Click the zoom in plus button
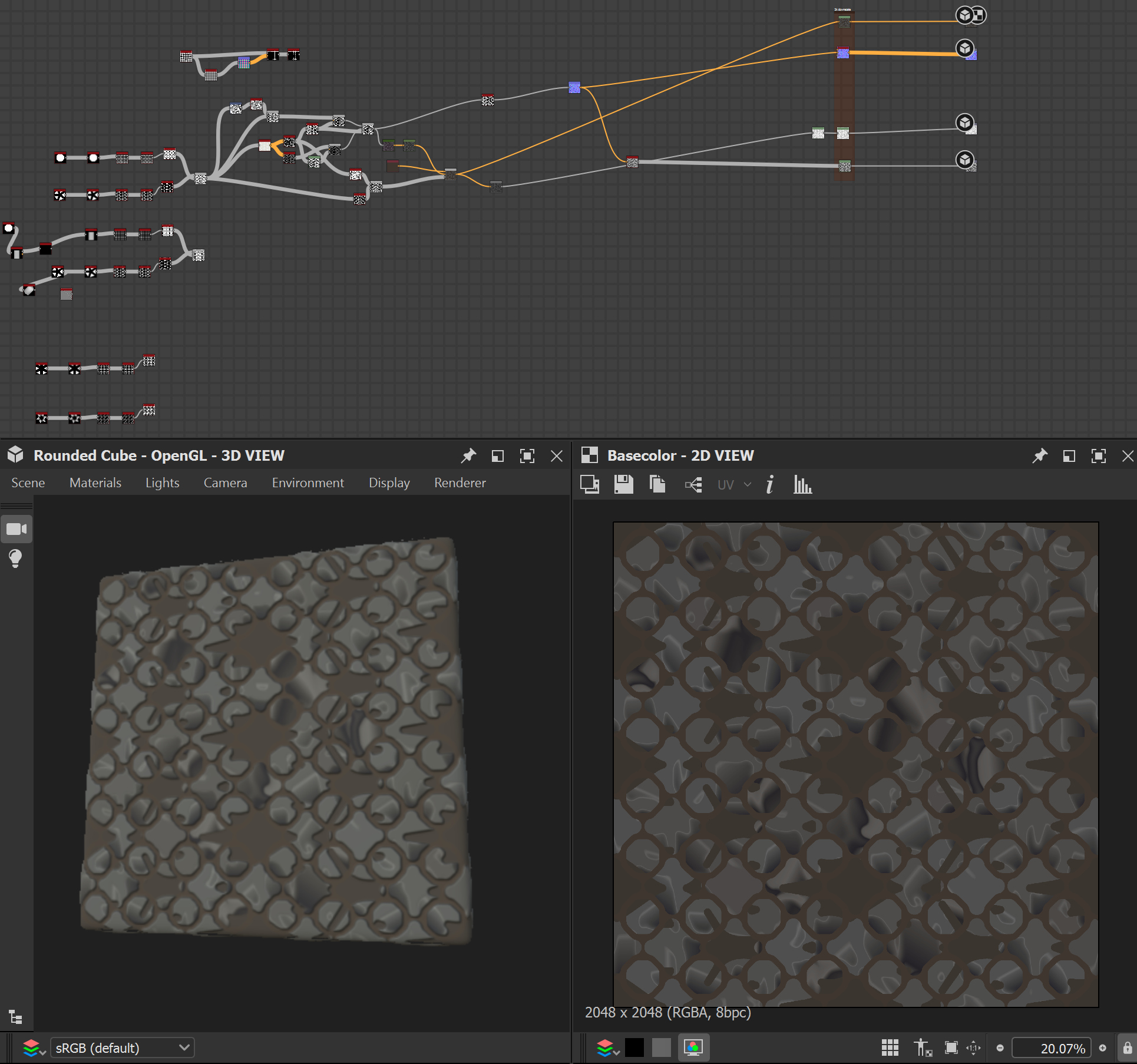The image size is (1137, 1064). pos(1103,1048)
